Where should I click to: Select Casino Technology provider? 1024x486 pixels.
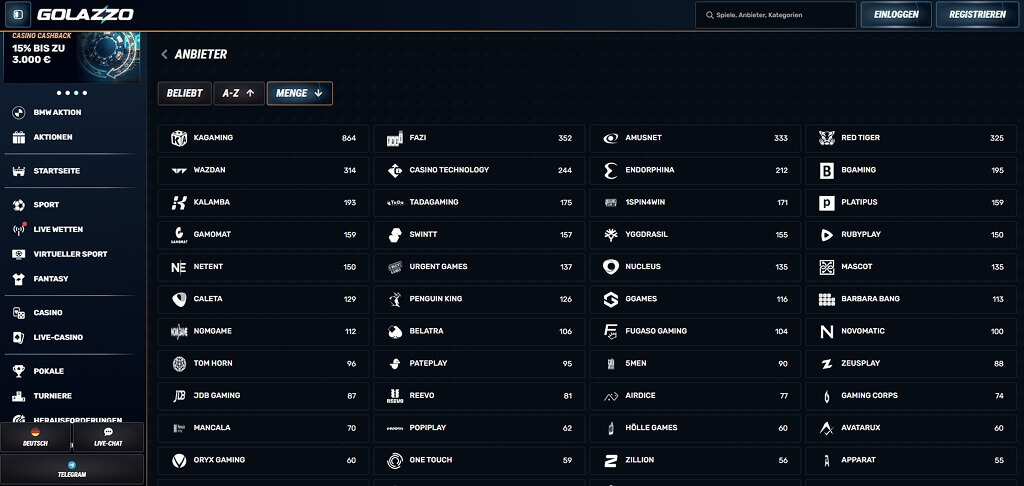pyautogui.click(x=479, y=170)
